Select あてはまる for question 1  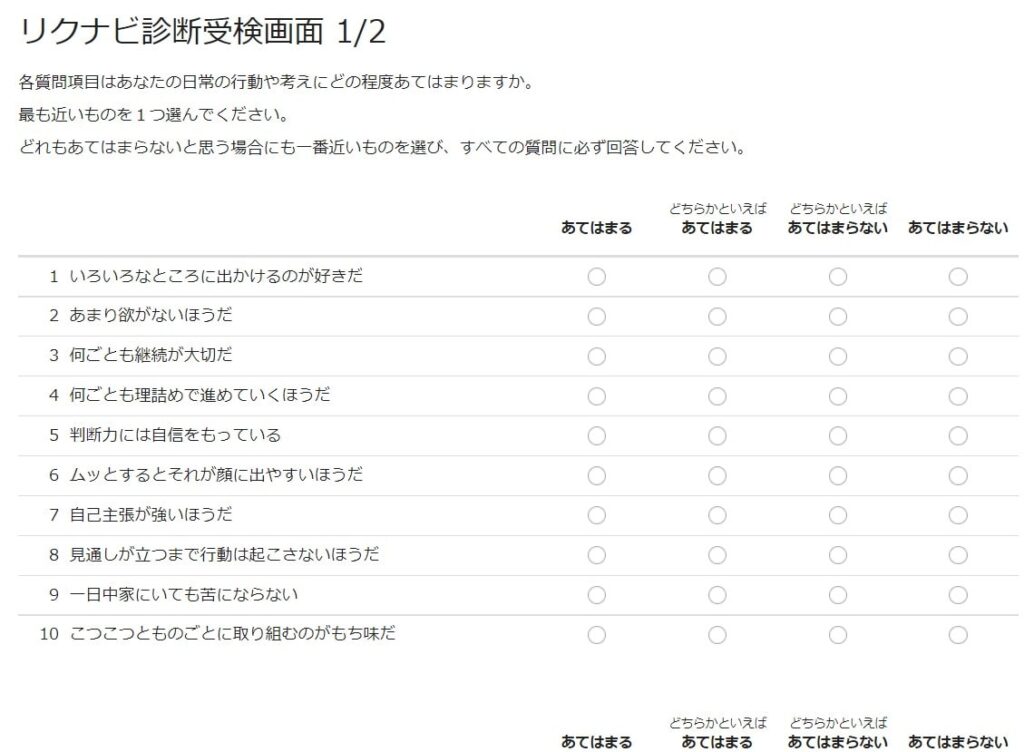coord(596,277)
